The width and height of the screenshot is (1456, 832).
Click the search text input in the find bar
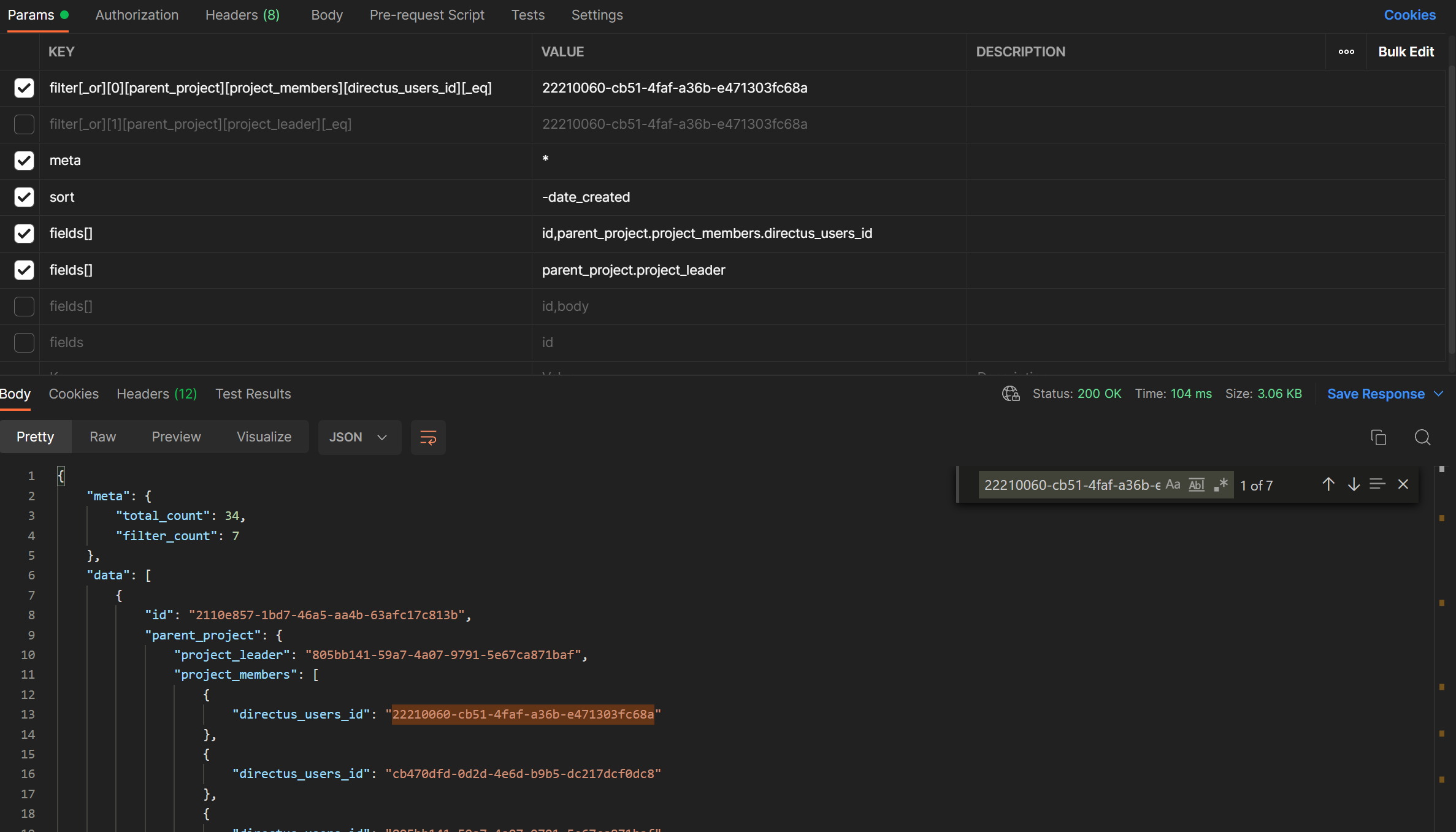coord(1070,484)
